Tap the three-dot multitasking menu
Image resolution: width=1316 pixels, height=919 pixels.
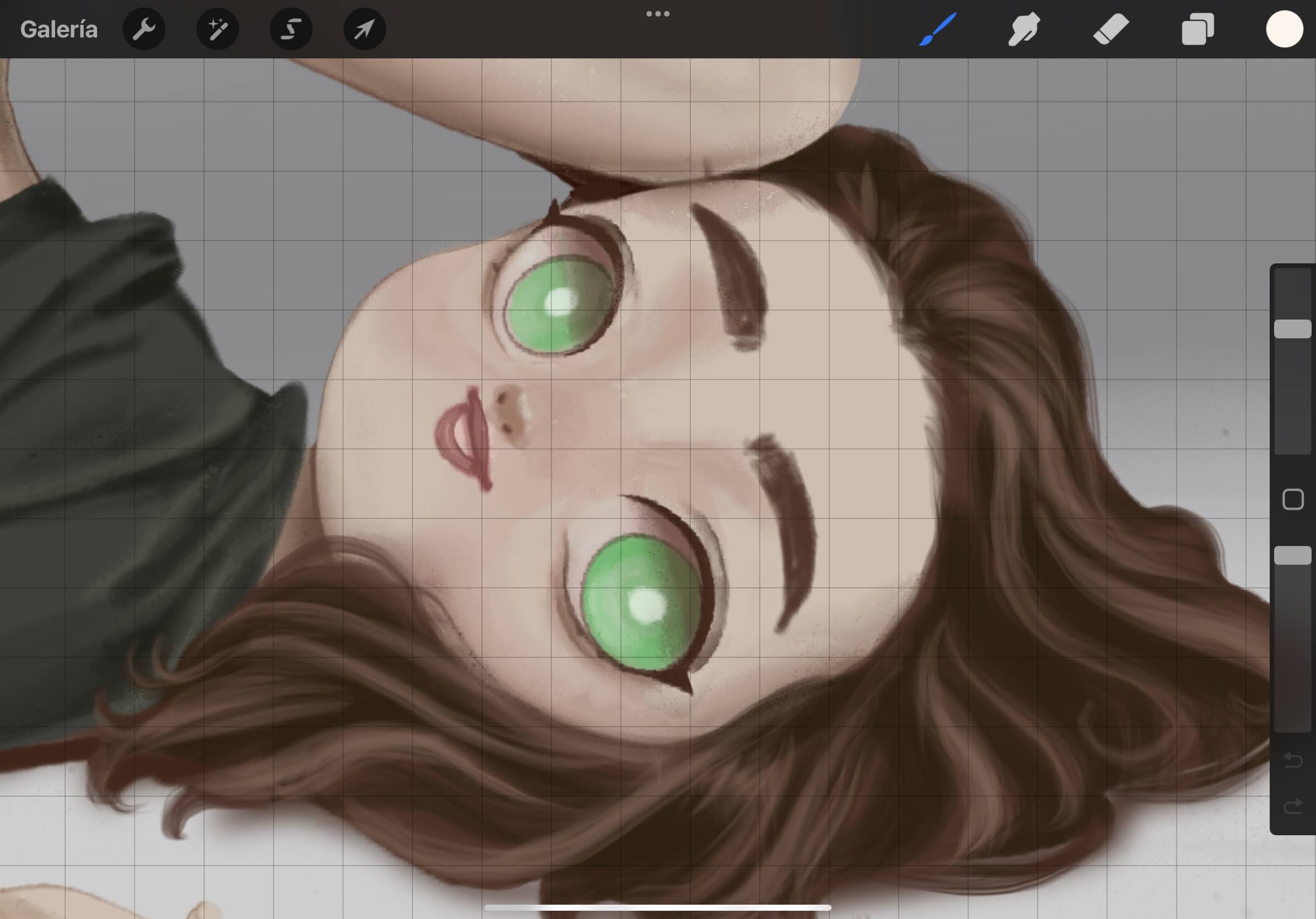tap(658, 14)
